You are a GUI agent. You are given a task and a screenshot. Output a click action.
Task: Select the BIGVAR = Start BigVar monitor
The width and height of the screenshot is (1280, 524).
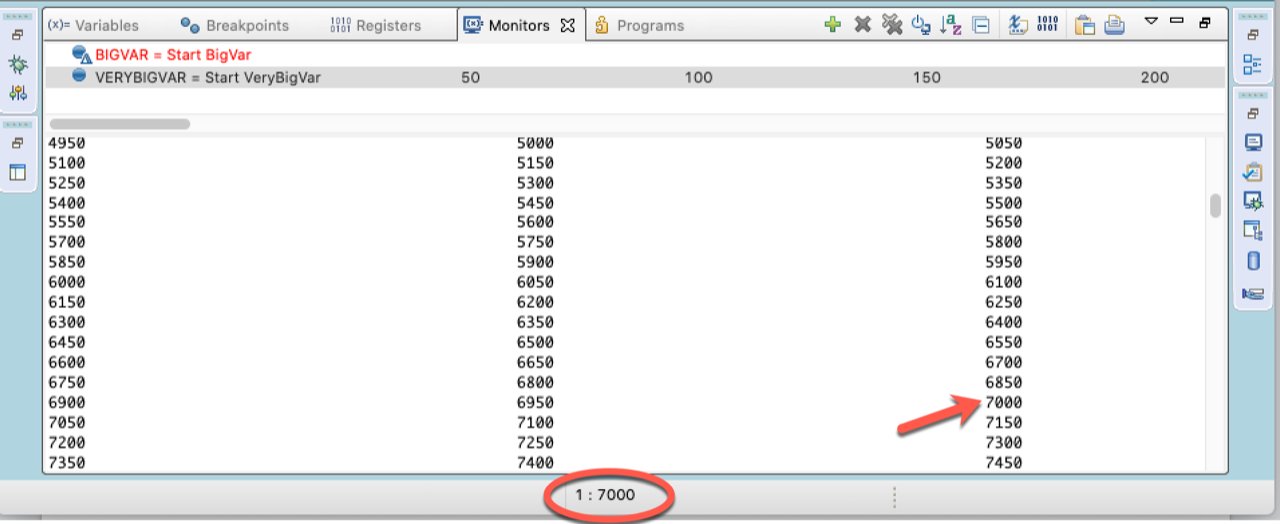(x=173, y=55)
